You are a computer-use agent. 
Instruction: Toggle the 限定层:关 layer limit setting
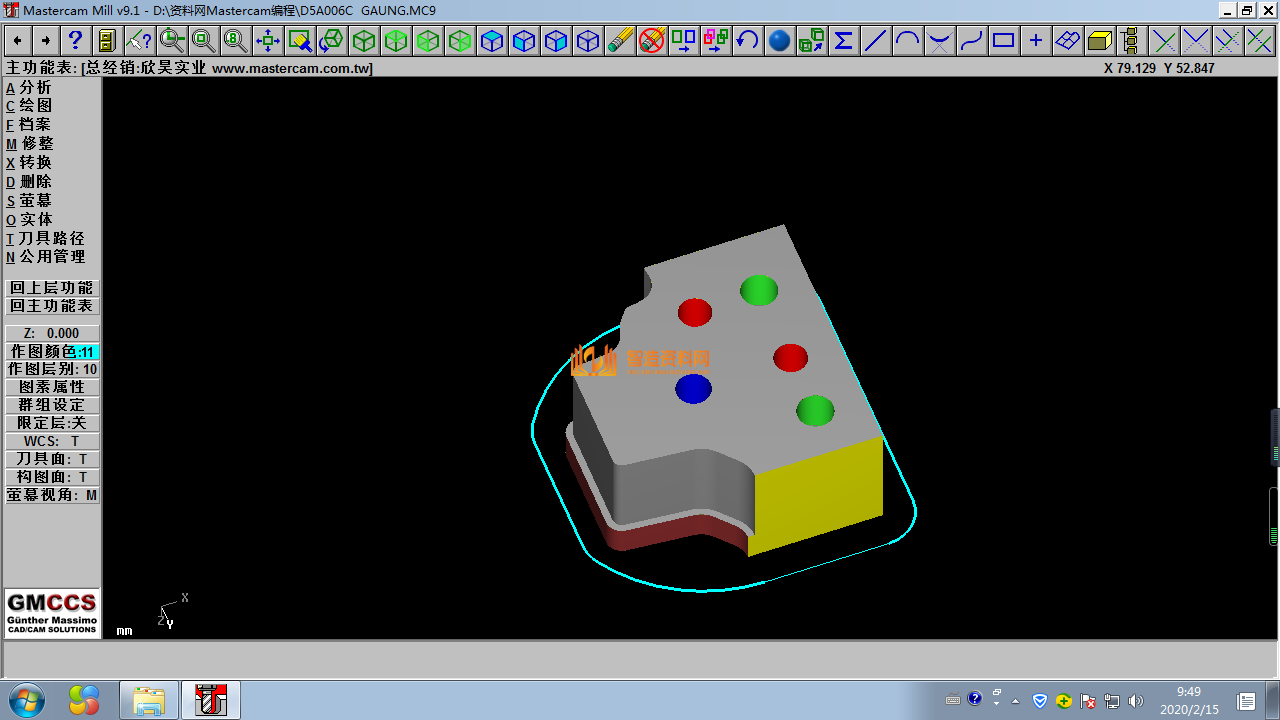point(52,423)
